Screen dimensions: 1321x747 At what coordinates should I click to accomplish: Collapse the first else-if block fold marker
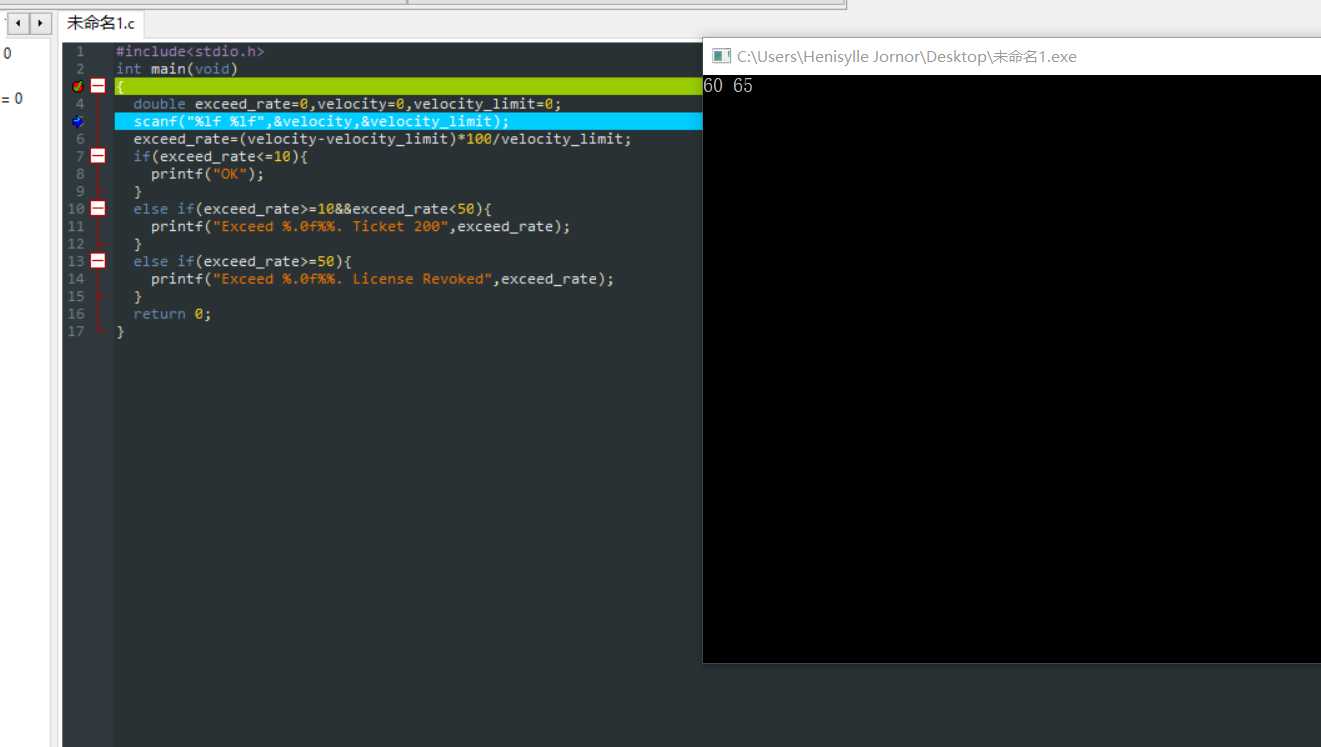point(97,208)
